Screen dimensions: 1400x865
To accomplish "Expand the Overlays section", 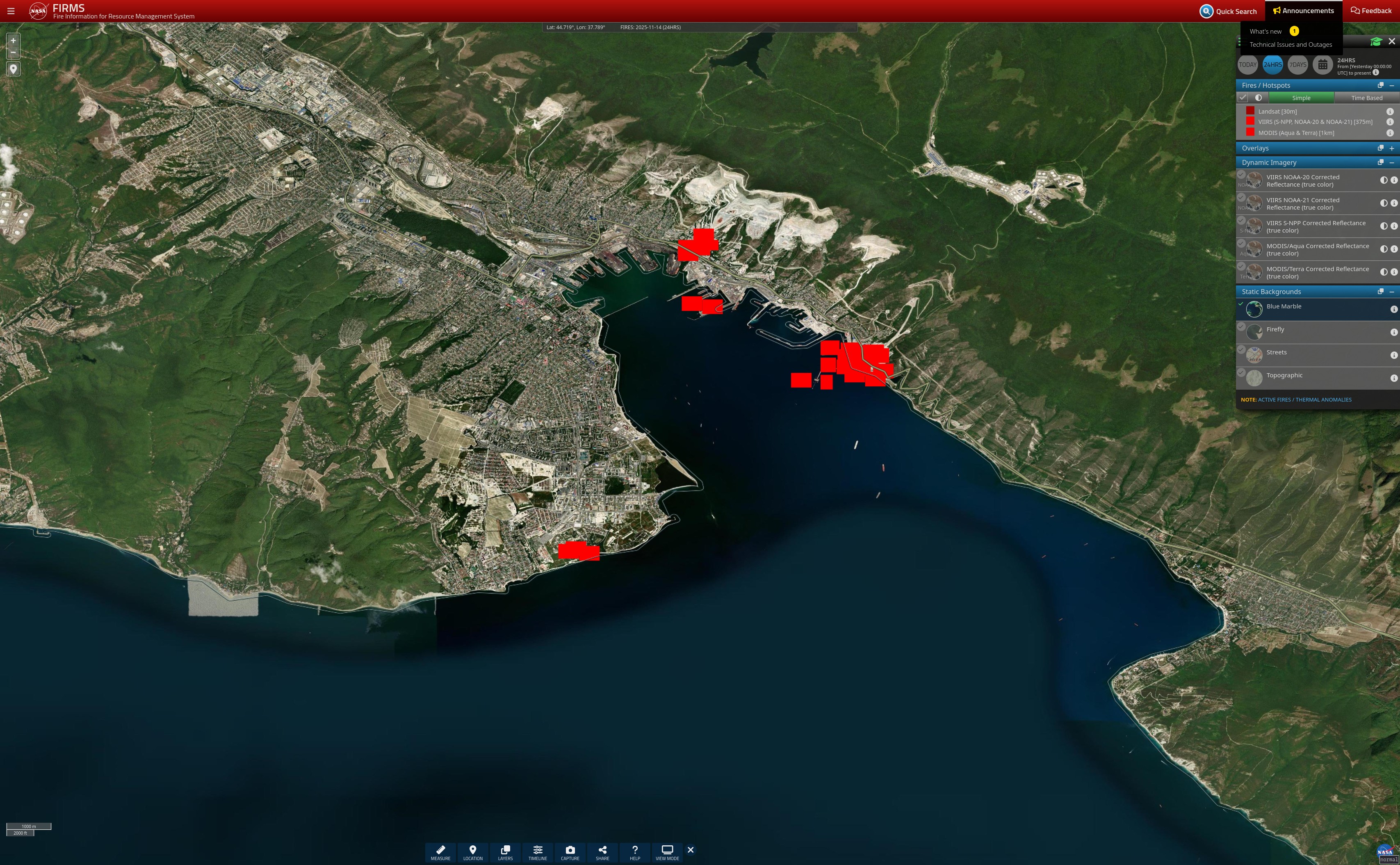I will 1391,148.
